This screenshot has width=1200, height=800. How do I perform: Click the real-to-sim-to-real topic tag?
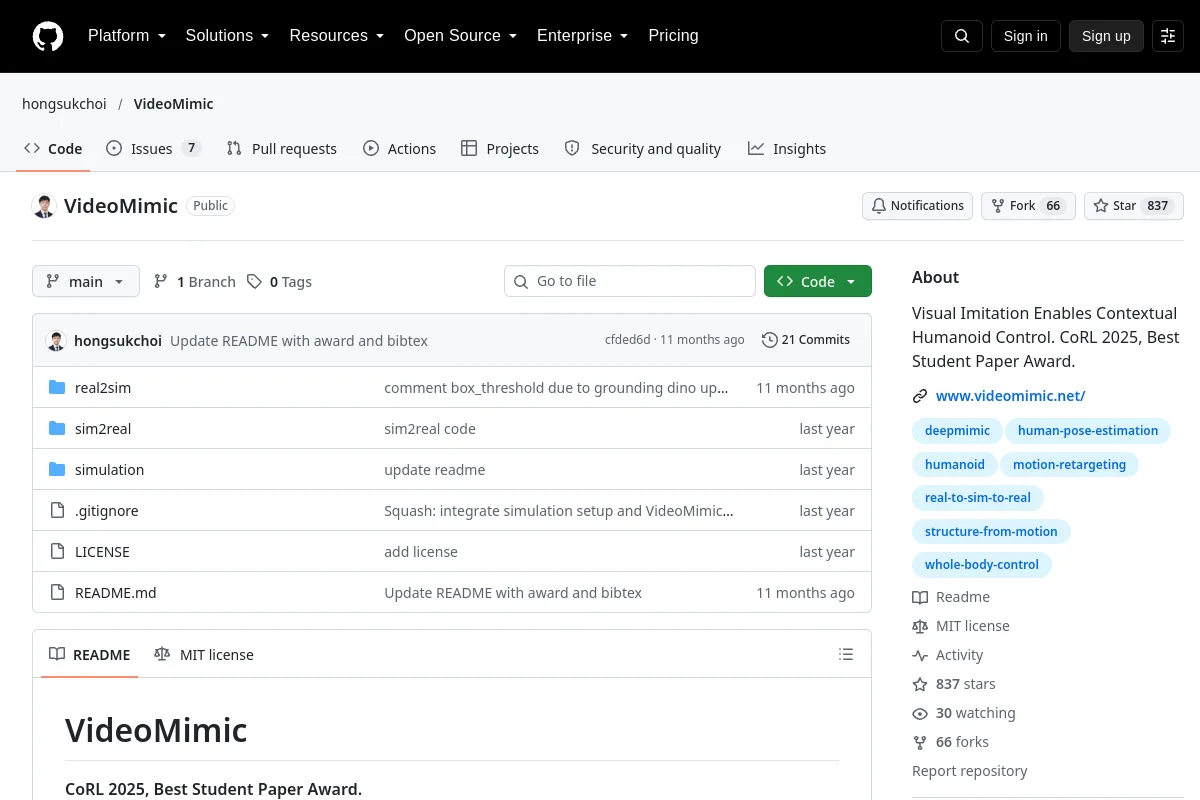point(978,498)
